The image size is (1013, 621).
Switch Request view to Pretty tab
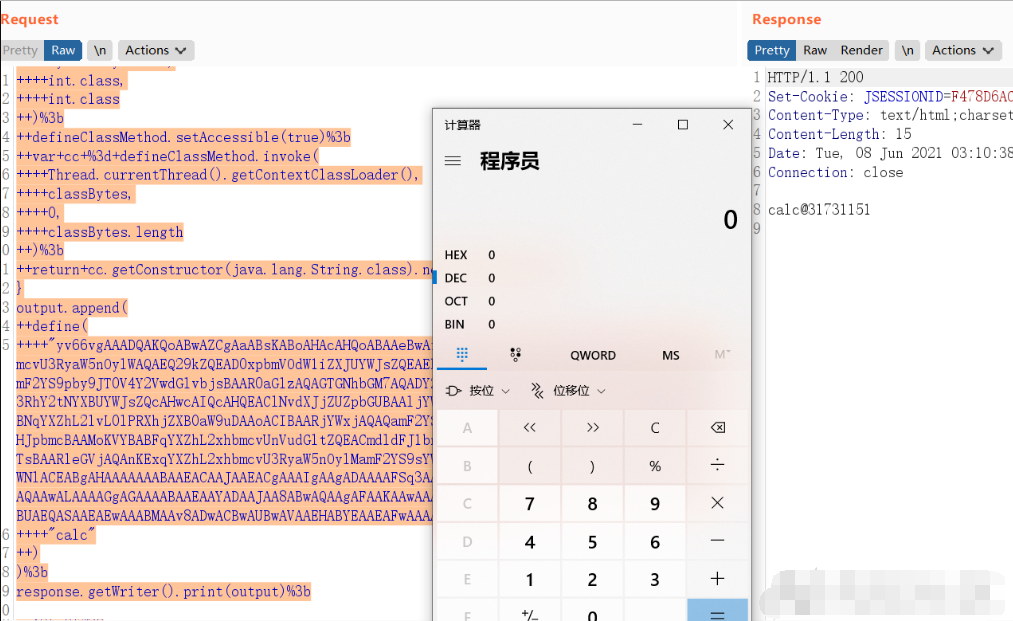click(x=21, y=50)
